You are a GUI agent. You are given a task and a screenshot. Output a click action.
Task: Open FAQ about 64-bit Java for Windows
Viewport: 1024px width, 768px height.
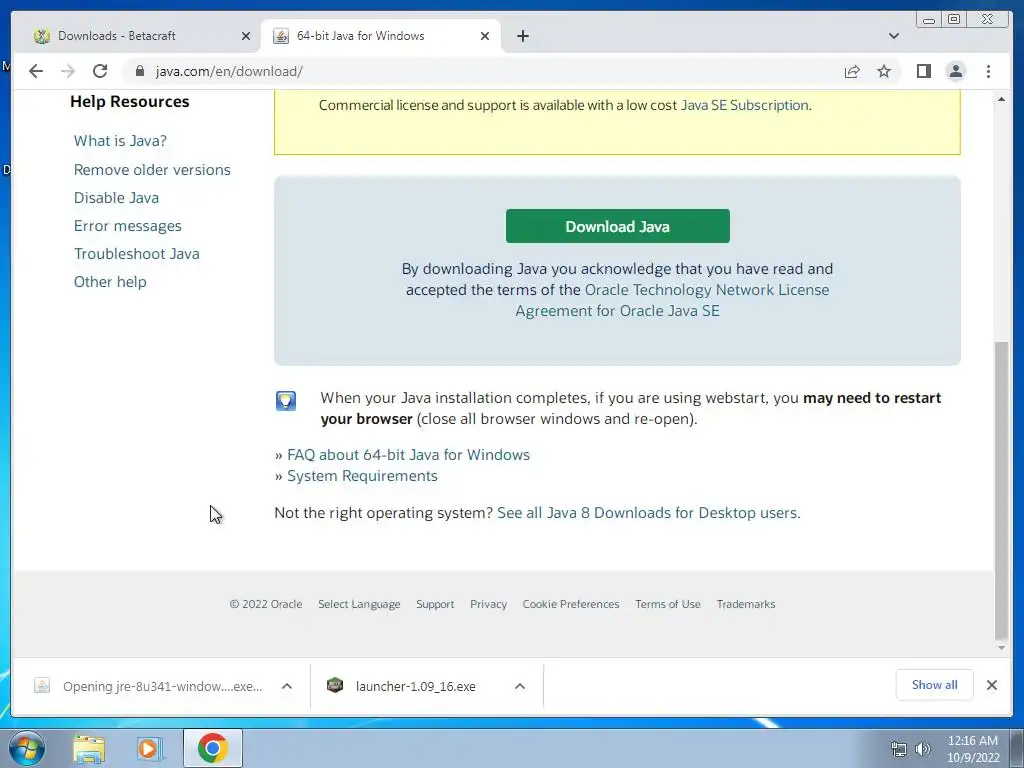[408, 455]
